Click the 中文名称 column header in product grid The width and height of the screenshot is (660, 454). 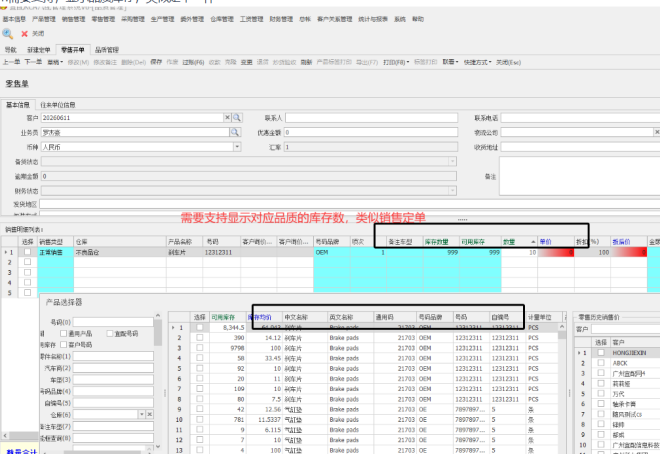click(304, 317)
